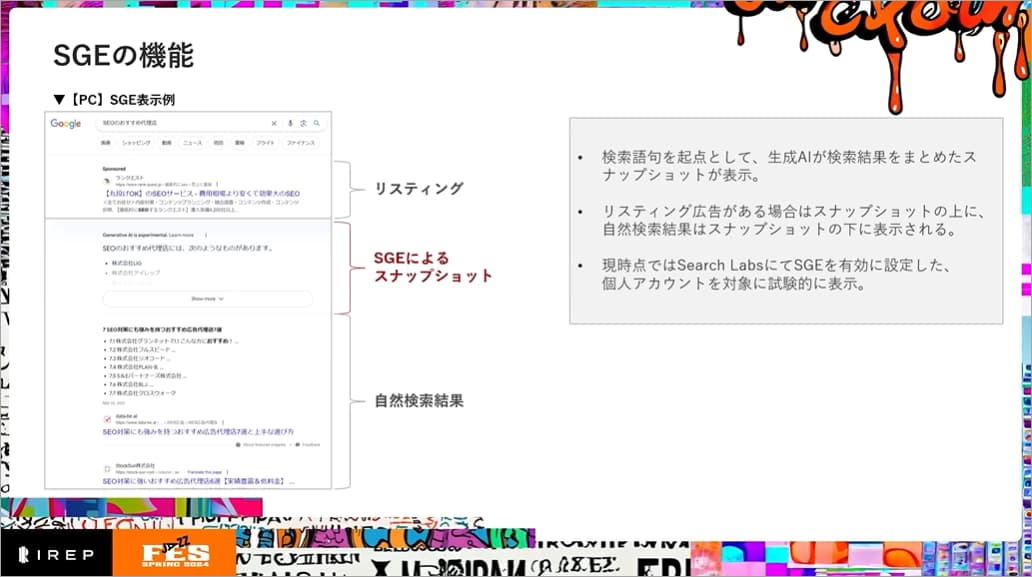Click the magnifier search icon

pos(316,124)
